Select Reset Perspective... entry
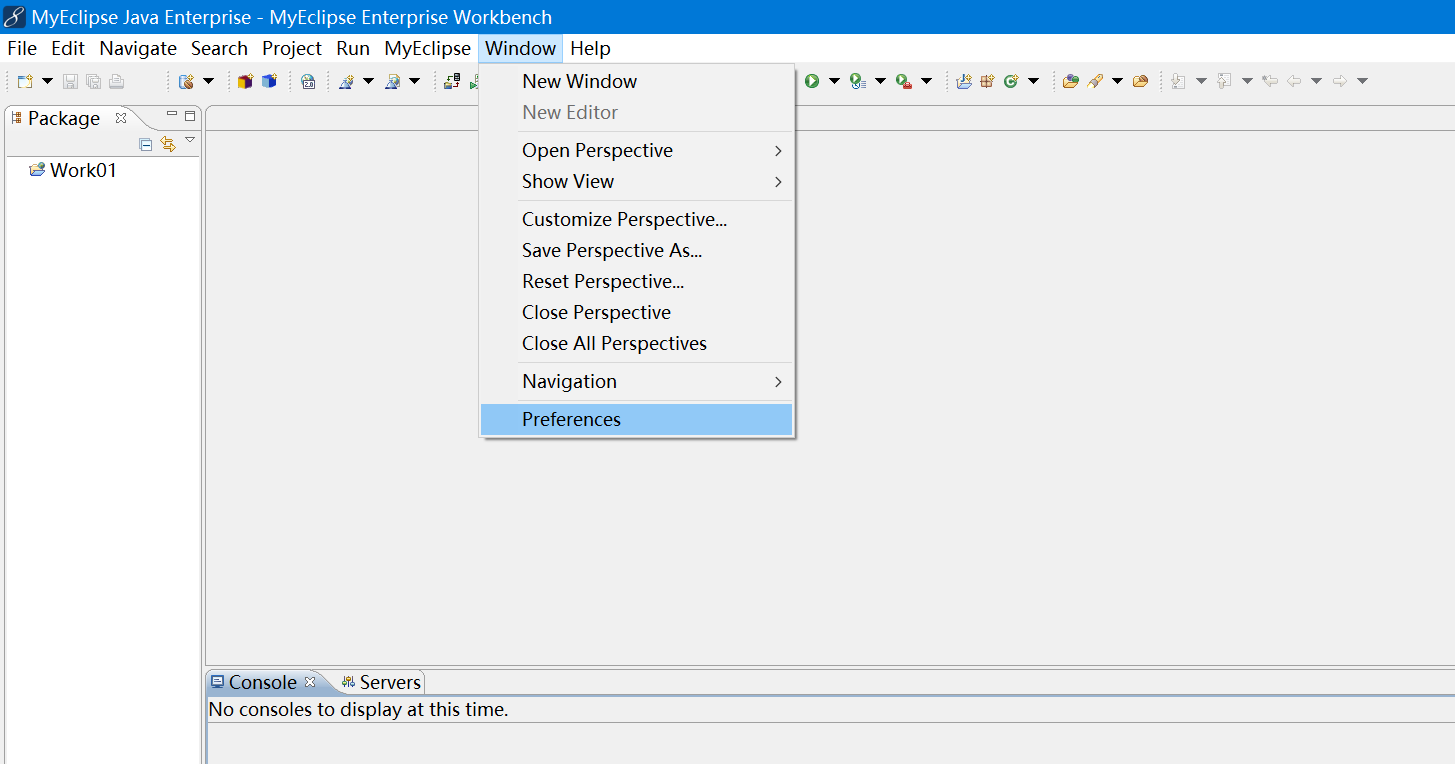Screen dimensions: 1455x764 click(636, 281)
